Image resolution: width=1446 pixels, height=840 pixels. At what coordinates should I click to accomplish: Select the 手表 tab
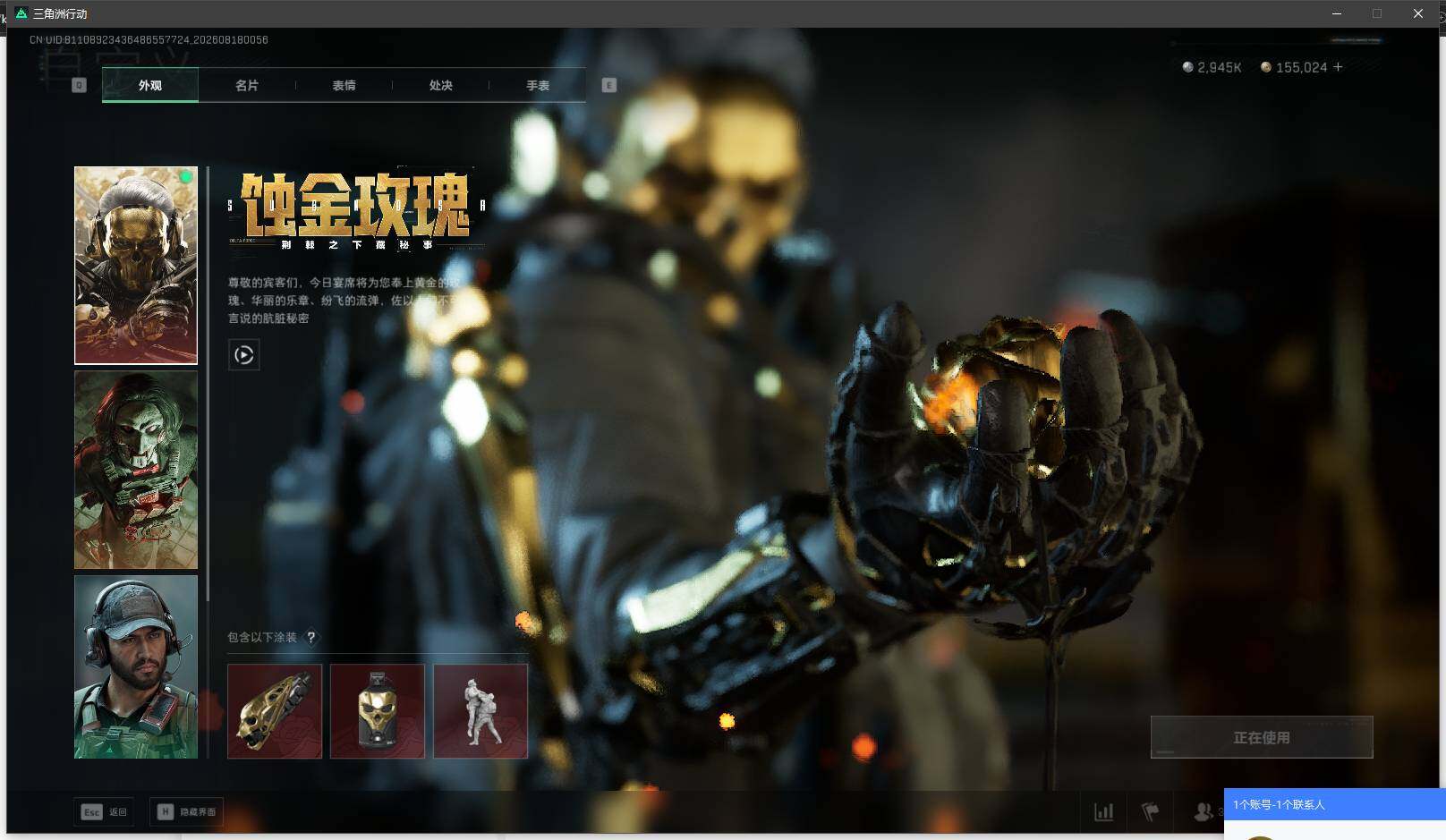[x=538, y=85]
